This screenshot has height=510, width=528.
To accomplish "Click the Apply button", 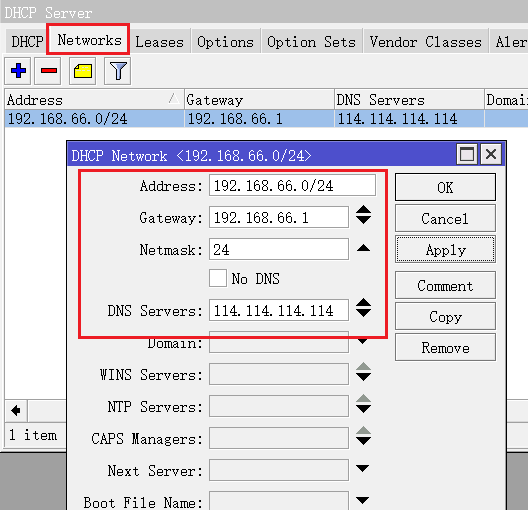I will click(445, 250).
